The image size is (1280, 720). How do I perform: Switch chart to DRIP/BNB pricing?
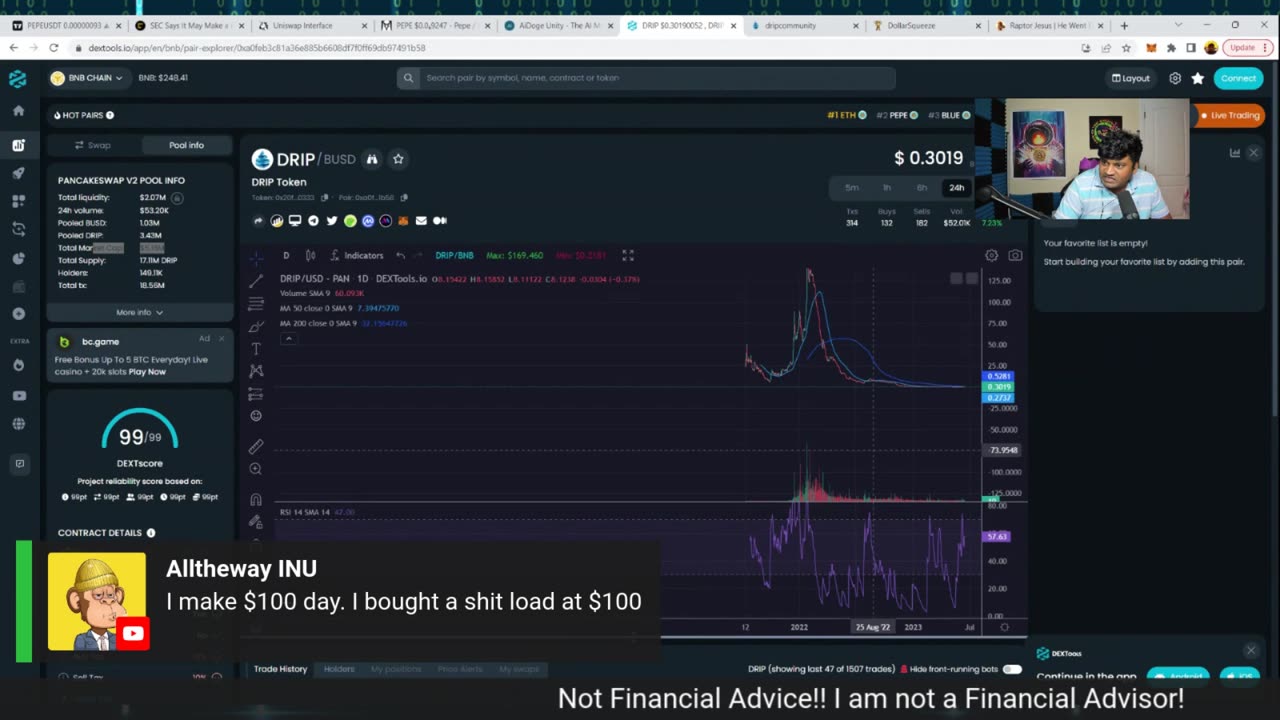pyautogui.click(x=455, y=256)
